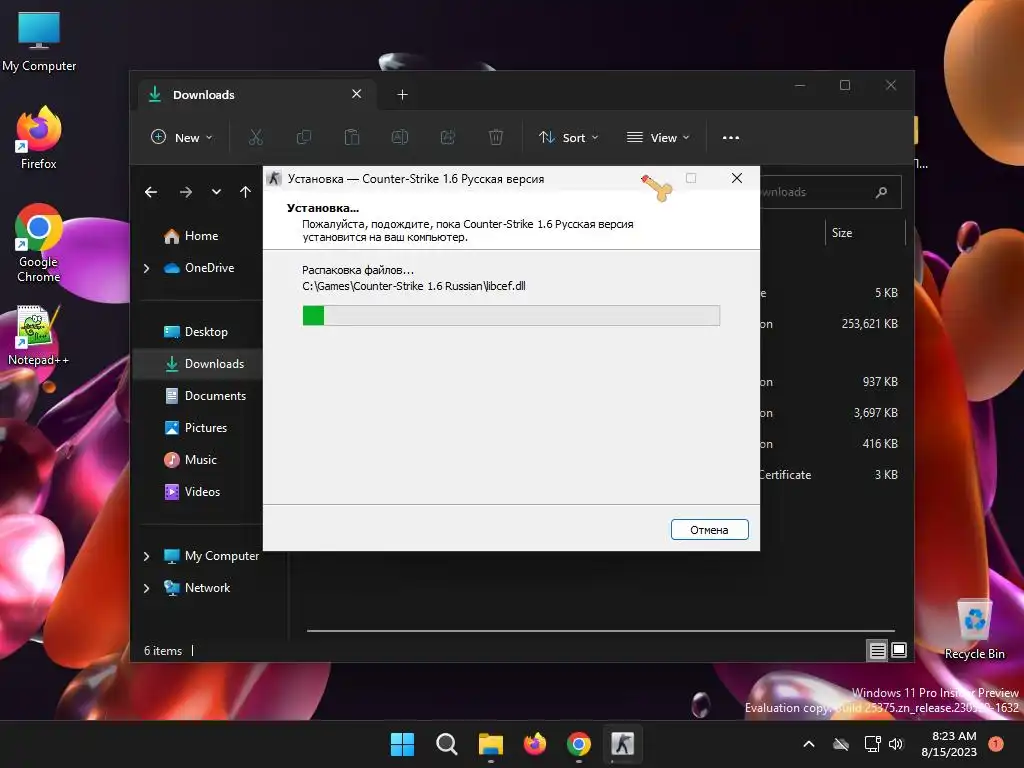Click the Отмена button in the installer
This screenshot has height=768, width=1024.
(x=709, y=530)
